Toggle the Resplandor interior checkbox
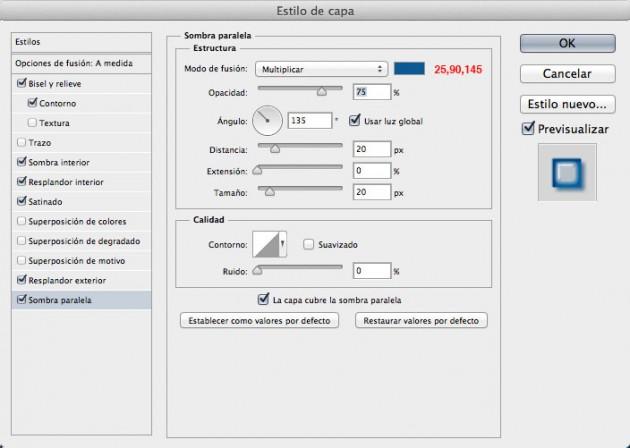 click(22, 182)
